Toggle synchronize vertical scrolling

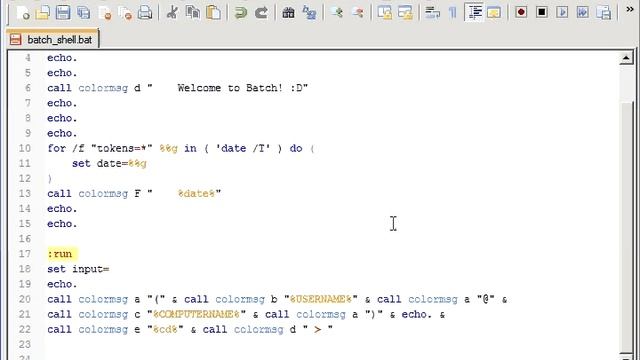[x=385, y=13]
